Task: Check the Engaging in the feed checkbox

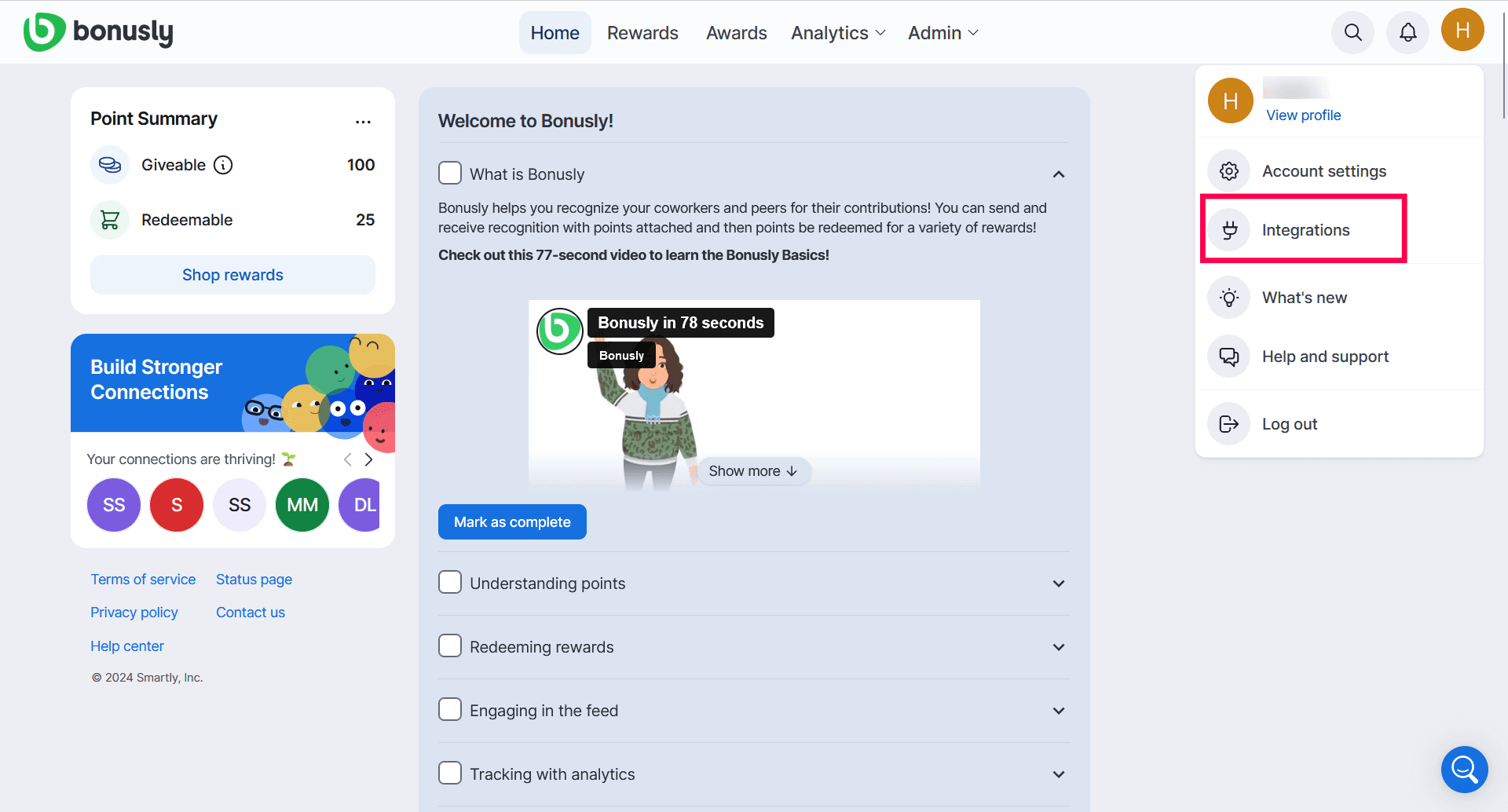Action: tap(450, 709)
